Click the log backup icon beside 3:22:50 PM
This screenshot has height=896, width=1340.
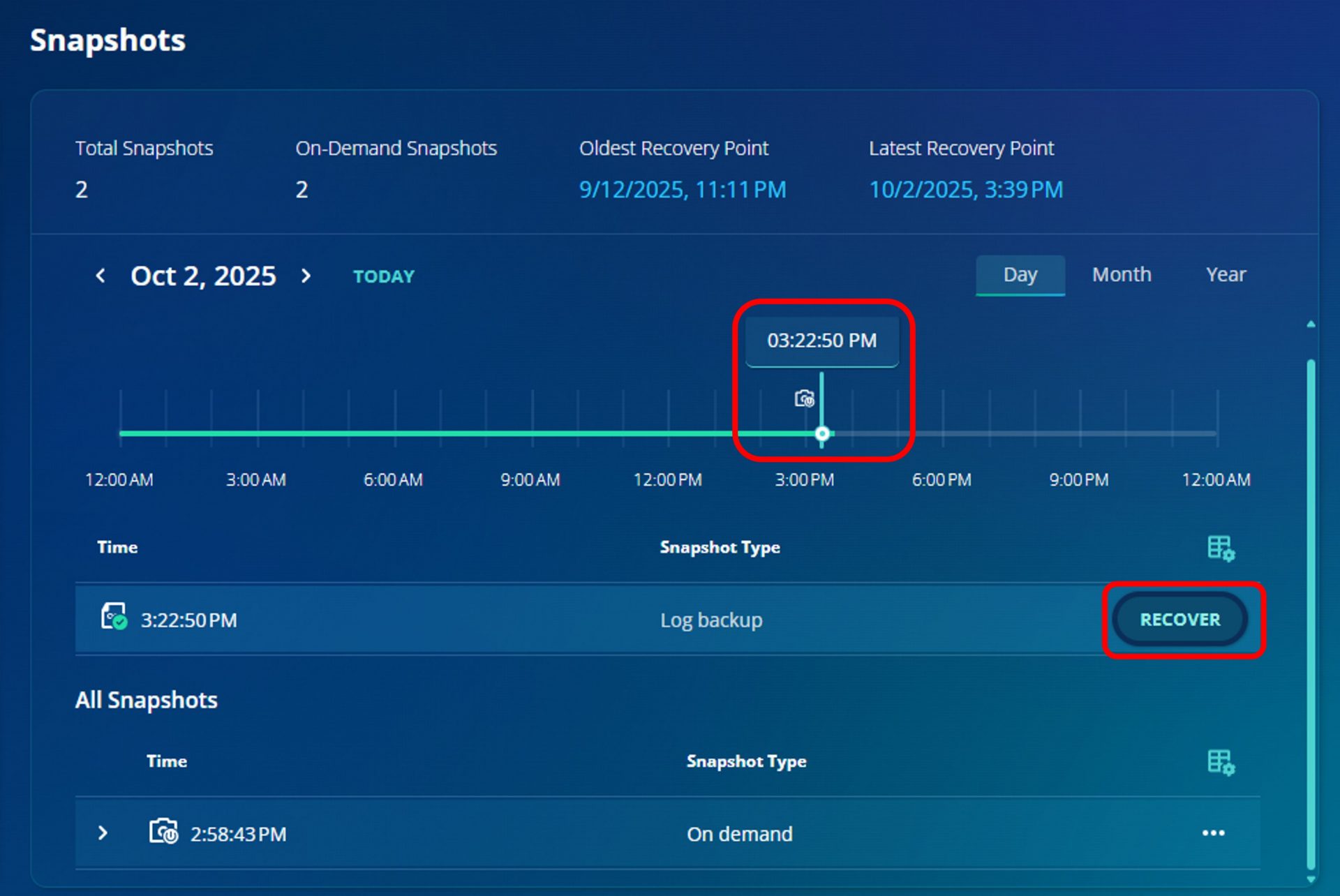114,618
